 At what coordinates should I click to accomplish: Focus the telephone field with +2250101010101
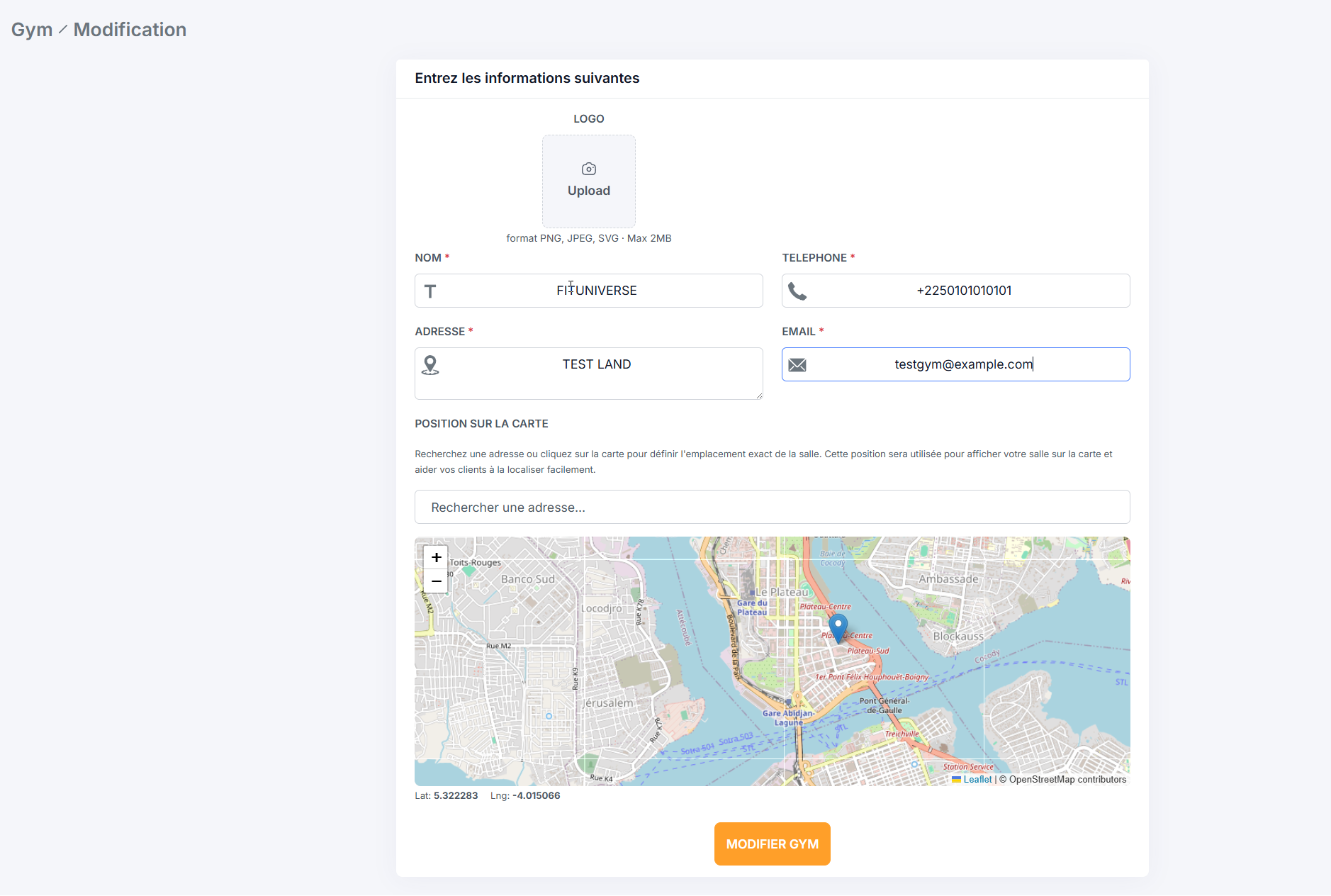955,291
